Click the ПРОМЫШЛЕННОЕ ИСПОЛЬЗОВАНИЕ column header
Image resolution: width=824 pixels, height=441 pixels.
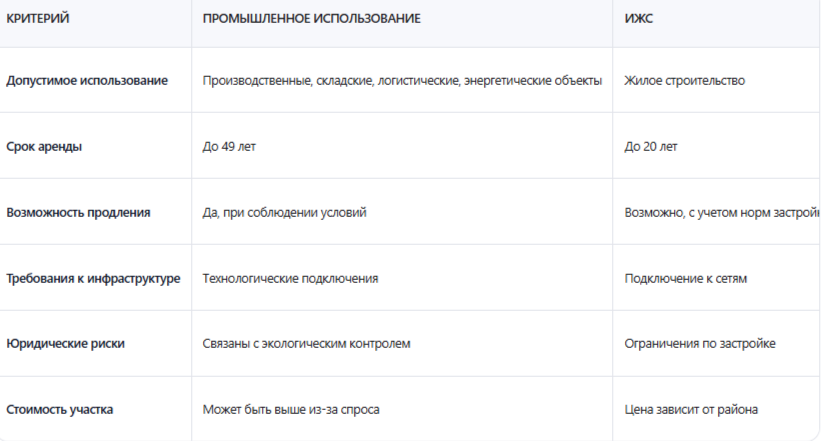[x=312, y=18]
